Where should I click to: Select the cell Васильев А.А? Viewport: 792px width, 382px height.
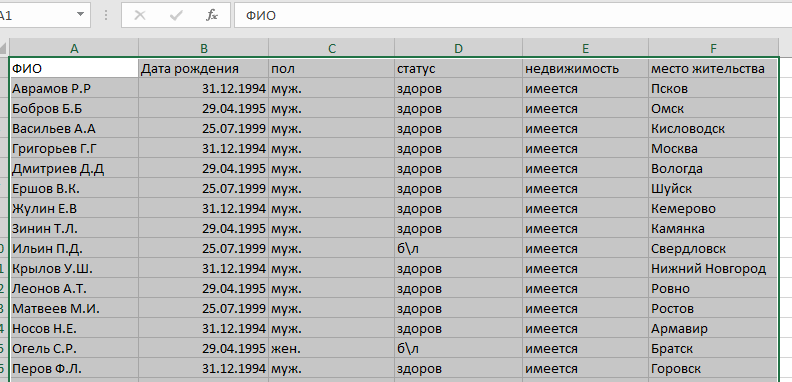click(x=74, y=128)
